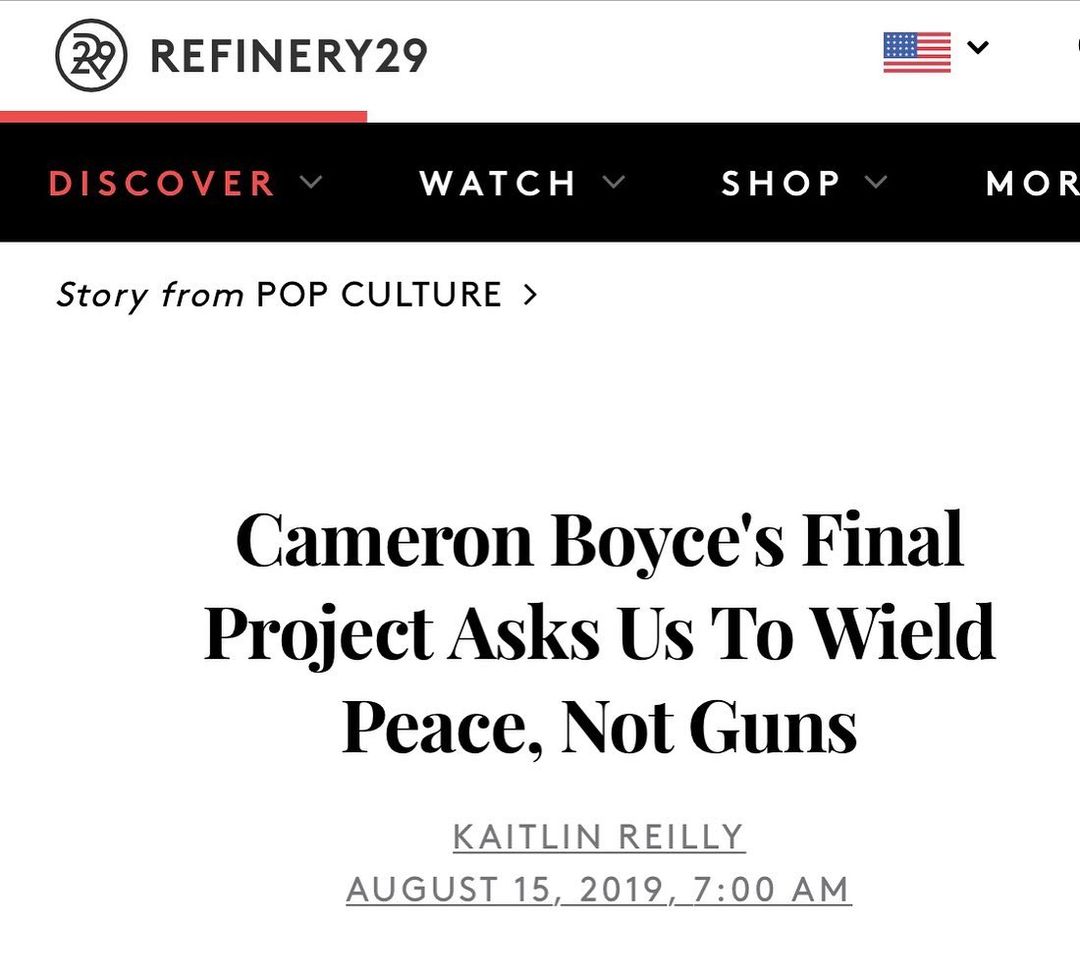This screenshot has width=1080, height=977.
Task: Expand the country edition dropdown arrow
Action: pos(978,47)
